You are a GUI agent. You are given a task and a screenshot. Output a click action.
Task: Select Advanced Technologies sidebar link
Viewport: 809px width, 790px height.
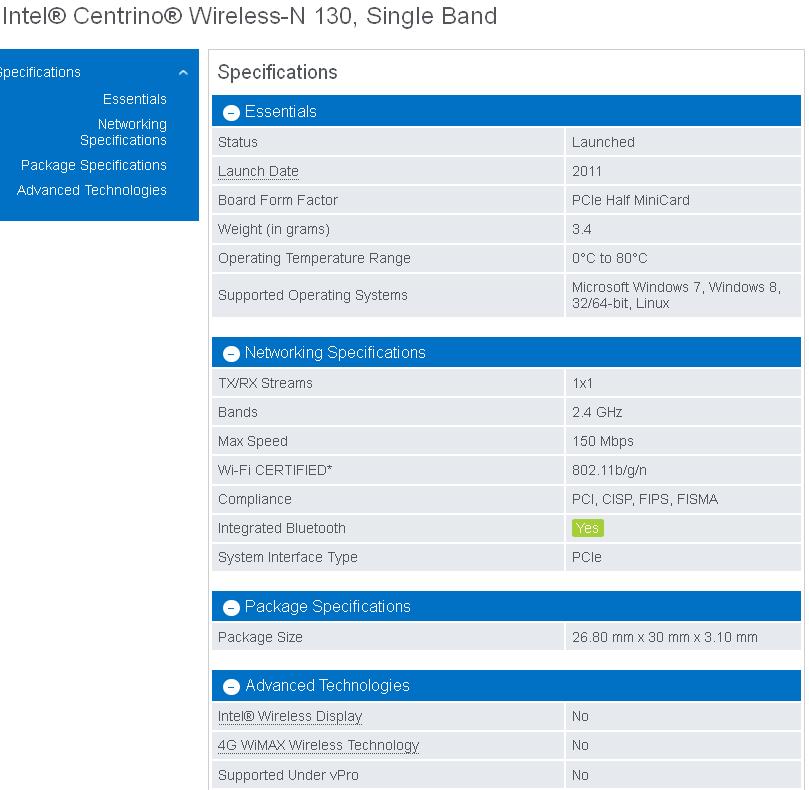[92, 190]
